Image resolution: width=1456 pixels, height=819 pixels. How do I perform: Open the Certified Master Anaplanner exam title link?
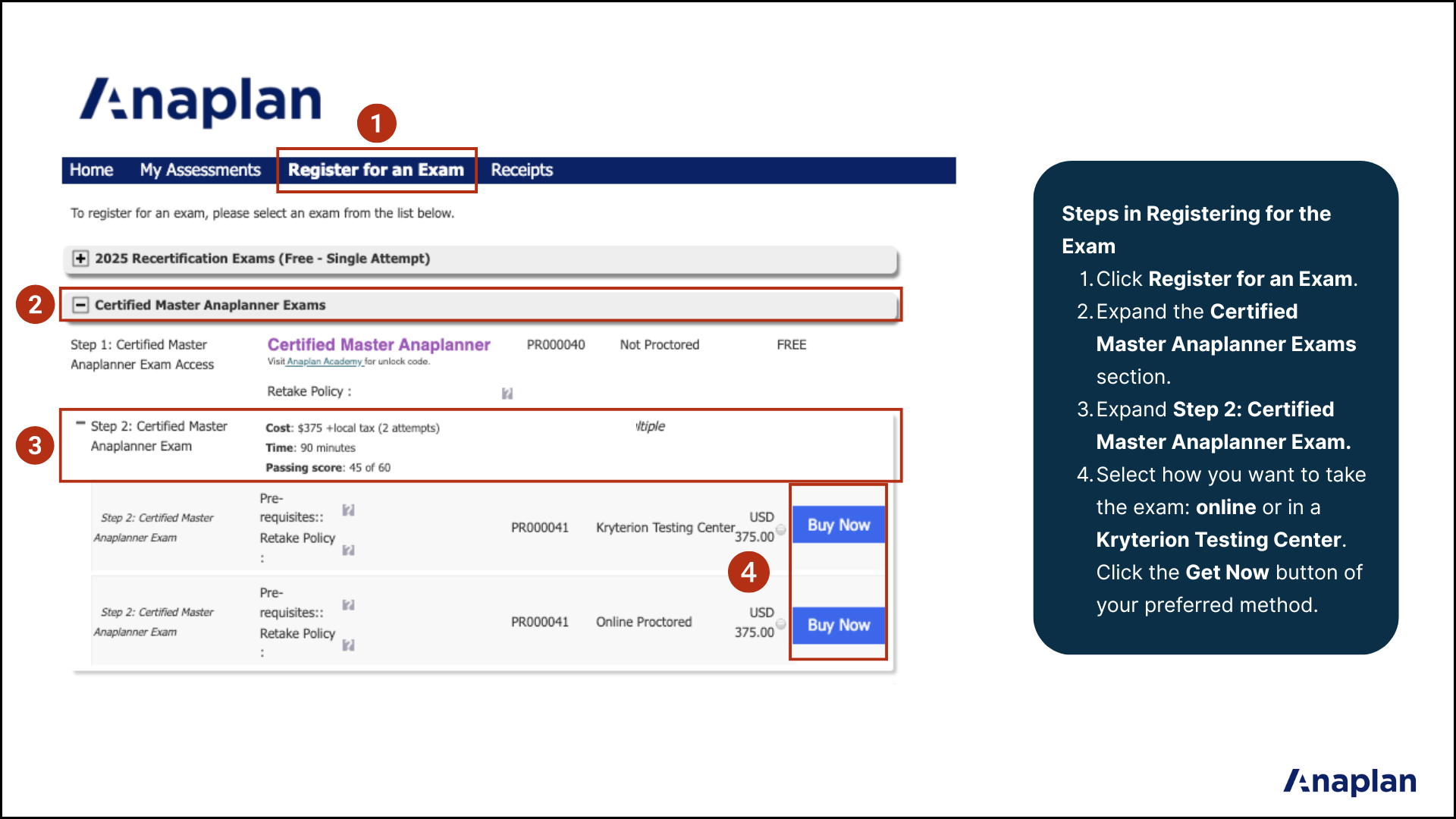(x=379, y=344)
